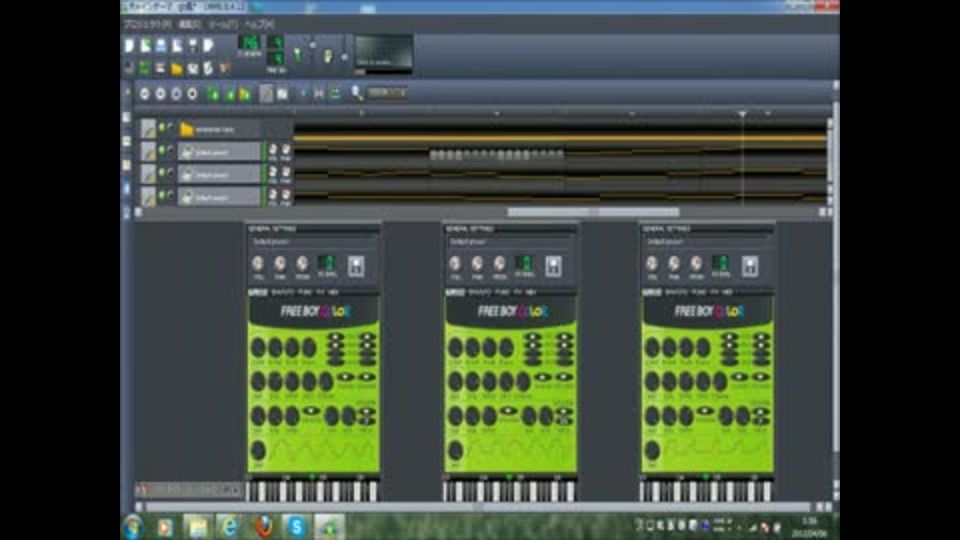Open FX tab in right FreeBoy window
The height and width of the screenshot is (540, 960).
[x=714, y=293]
